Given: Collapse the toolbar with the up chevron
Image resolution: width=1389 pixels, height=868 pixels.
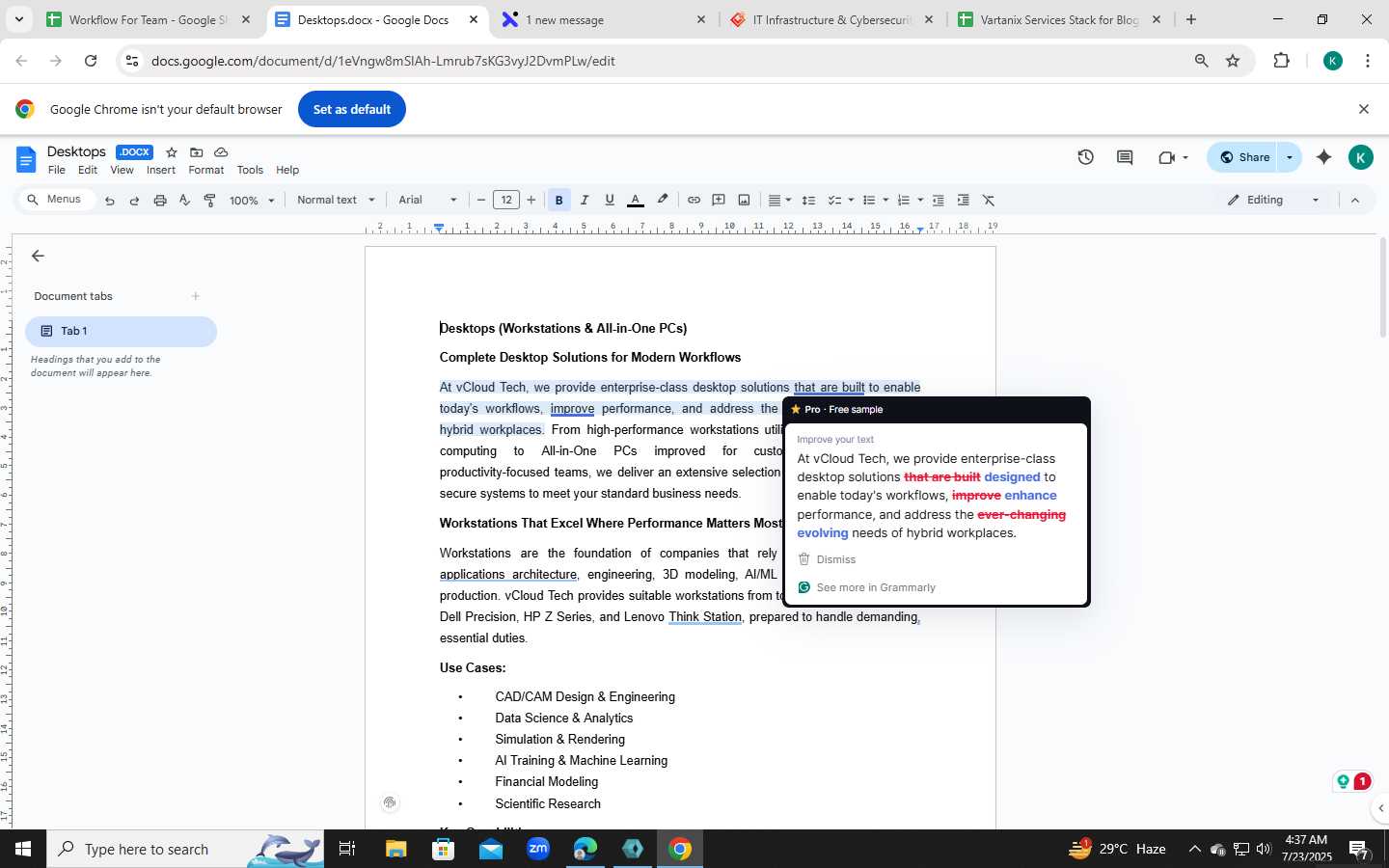Looking at the screenshot, I should (x=1355, y=201).
